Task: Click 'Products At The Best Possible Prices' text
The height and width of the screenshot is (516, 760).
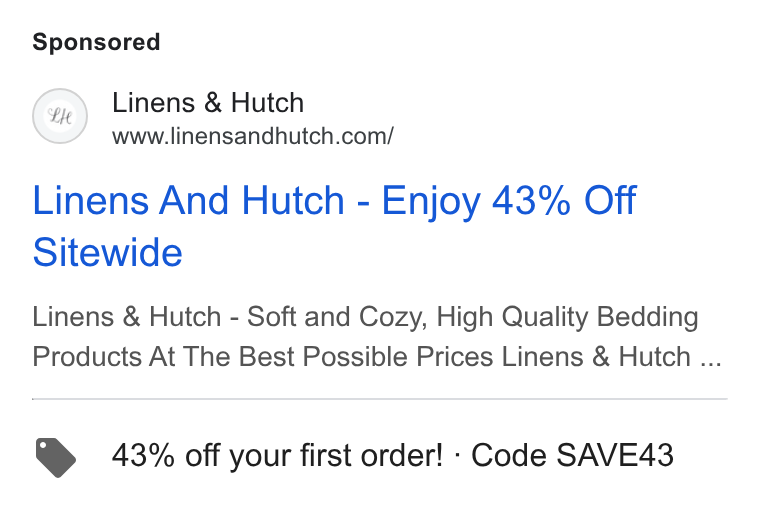Action: (263, 357)
